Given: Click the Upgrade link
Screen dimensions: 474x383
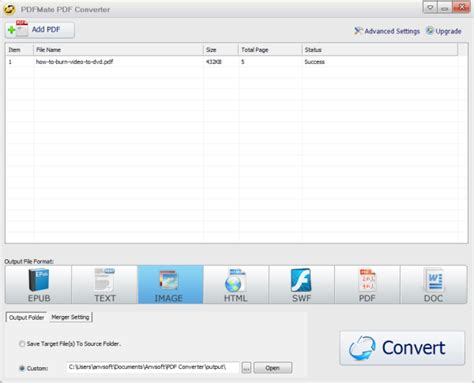Looking at the screenshot, I should (444, 31).
